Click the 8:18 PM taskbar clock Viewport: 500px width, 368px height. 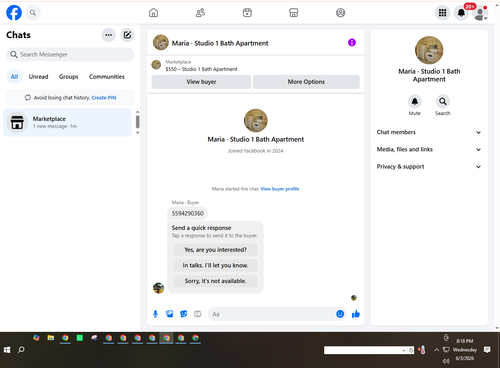pos(465,341)
